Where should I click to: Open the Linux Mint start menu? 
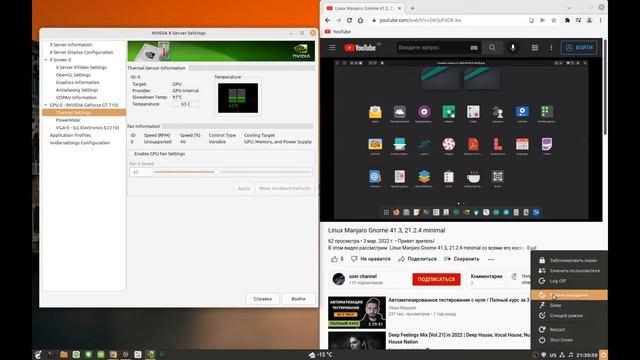[x=38, y=355]
